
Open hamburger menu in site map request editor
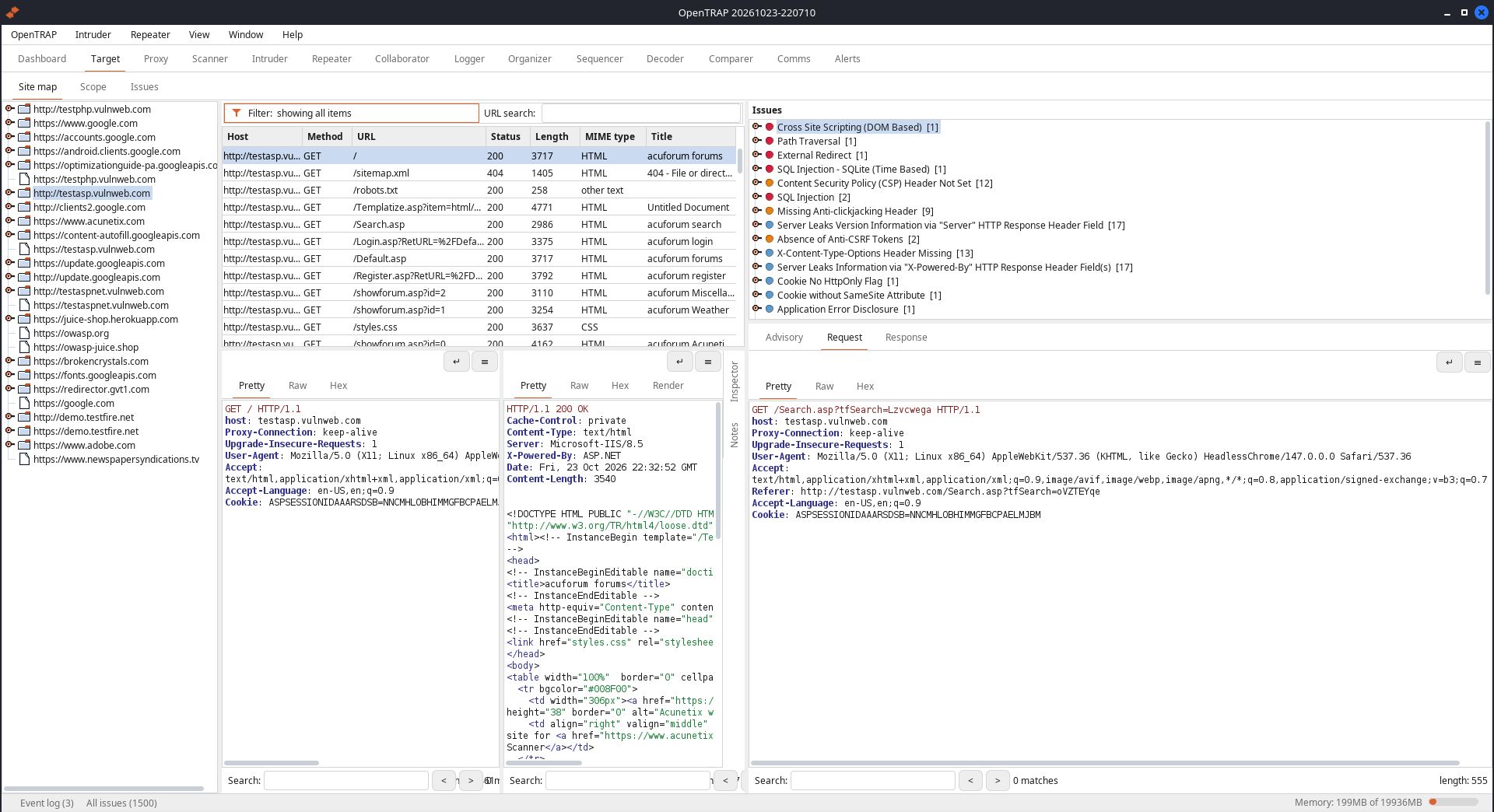pos(485,362)
